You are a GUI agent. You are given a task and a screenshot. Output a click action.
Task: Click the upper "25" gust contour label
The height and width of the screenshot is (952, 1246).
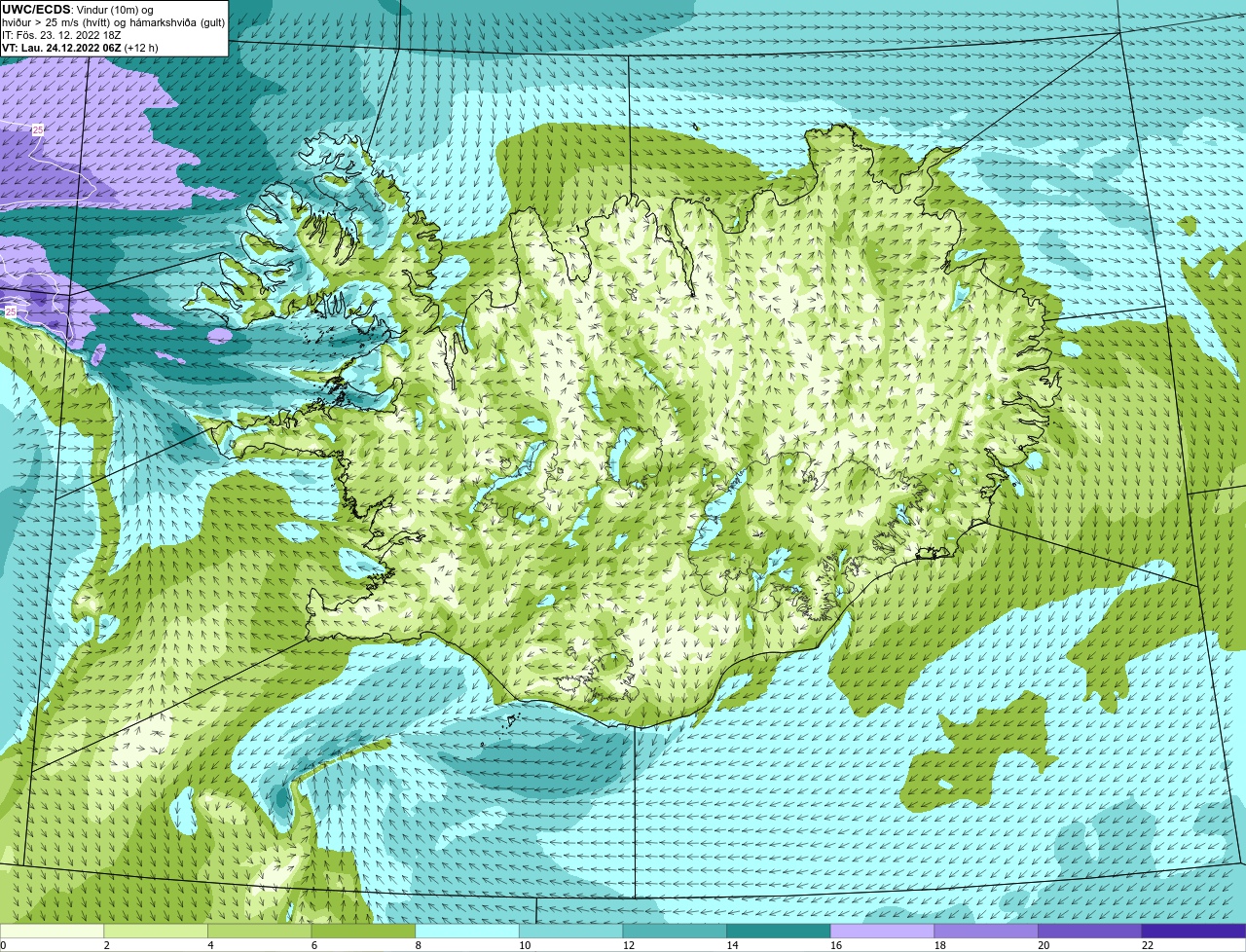37,129
